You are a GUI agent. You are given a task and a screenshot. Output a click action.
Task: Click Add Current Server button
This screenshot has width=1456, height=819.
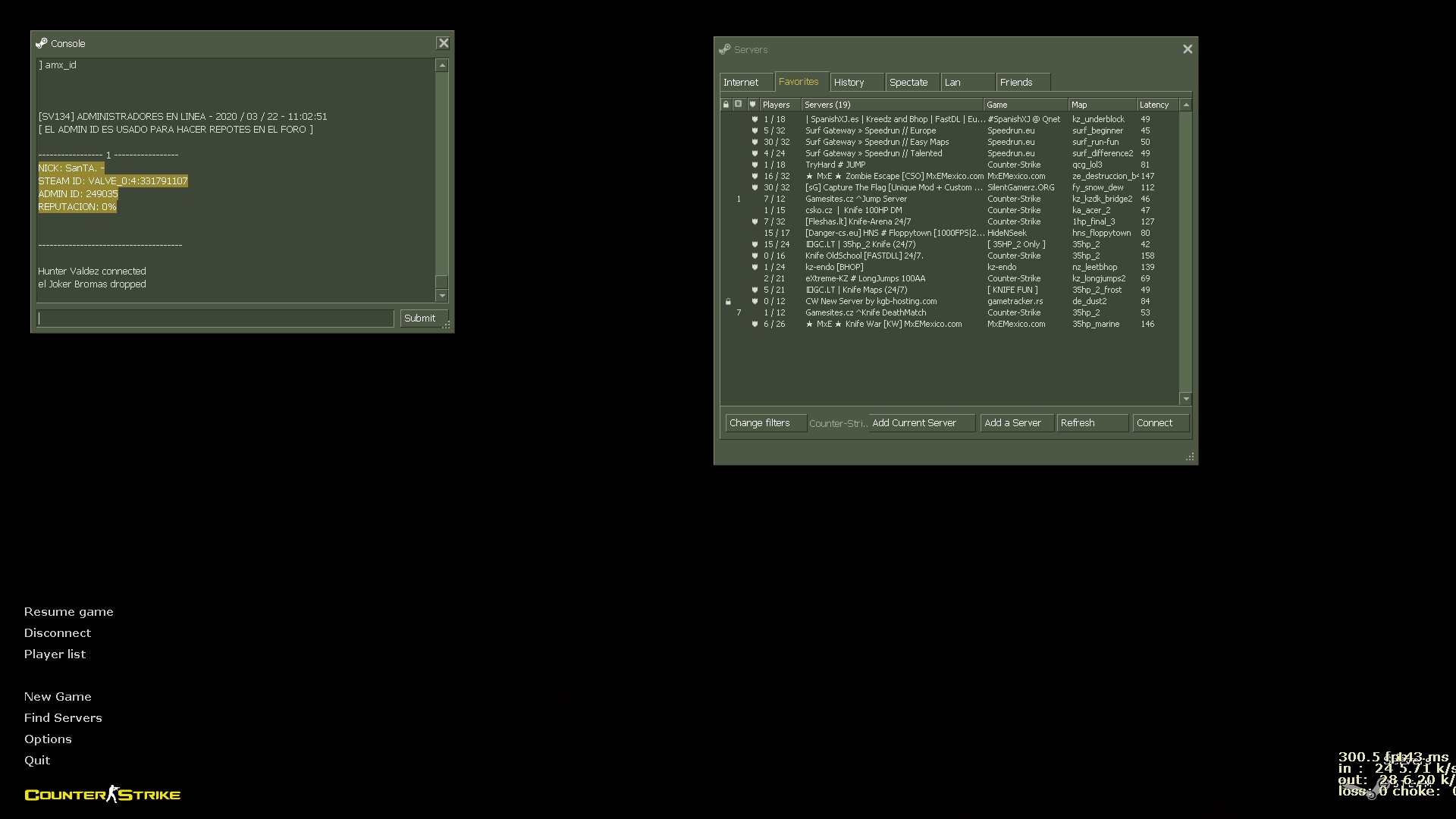(921, 423)
